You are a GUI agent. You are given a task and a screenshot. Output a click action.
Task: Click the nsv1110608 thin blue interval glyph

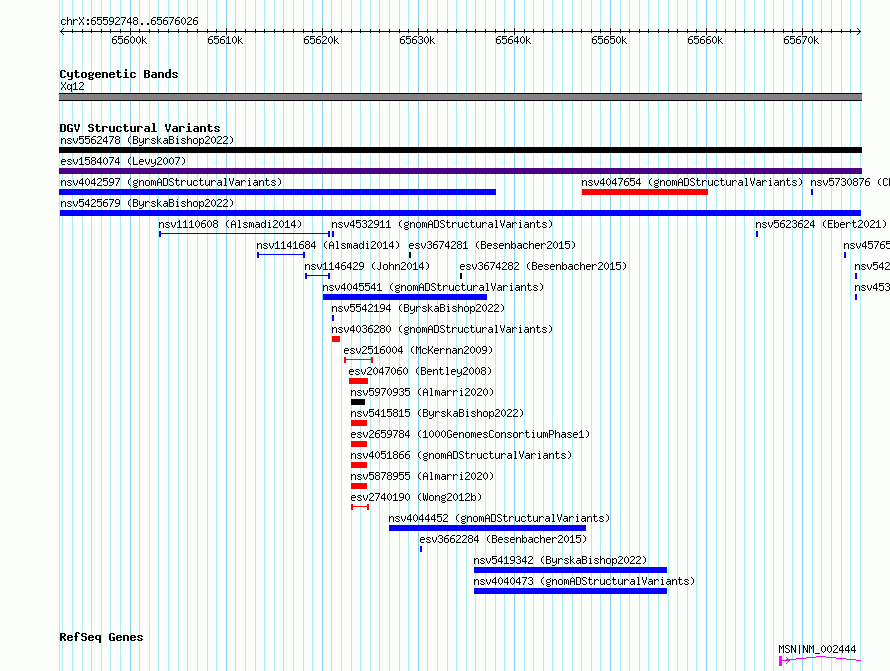tap(245, 234)
